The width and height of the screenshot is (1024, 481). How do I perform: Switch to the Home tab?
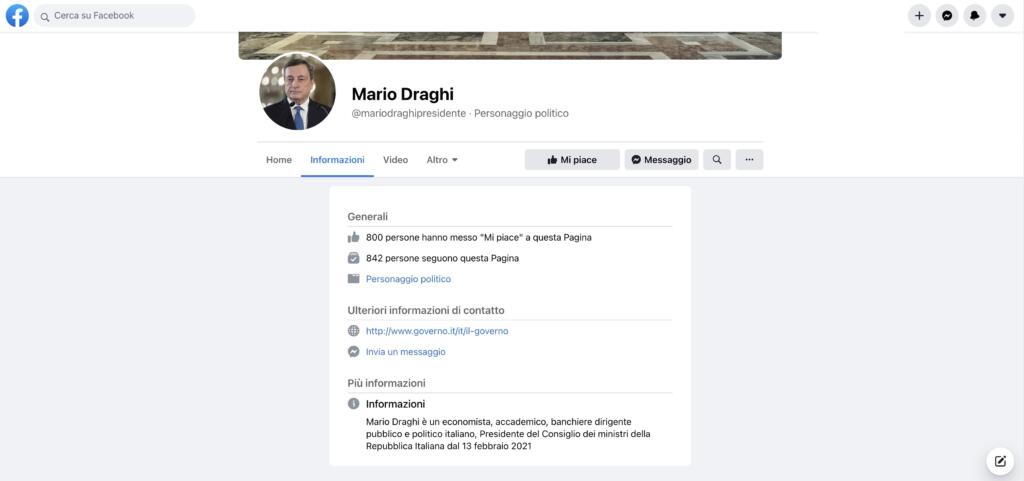coord(279,160)
